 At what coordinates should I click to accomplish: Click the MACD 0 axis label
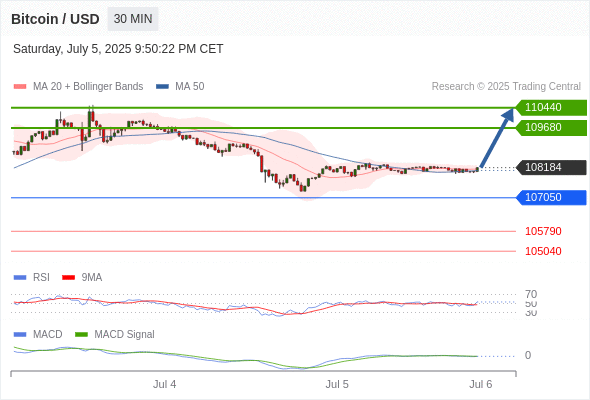click(528, 356)
